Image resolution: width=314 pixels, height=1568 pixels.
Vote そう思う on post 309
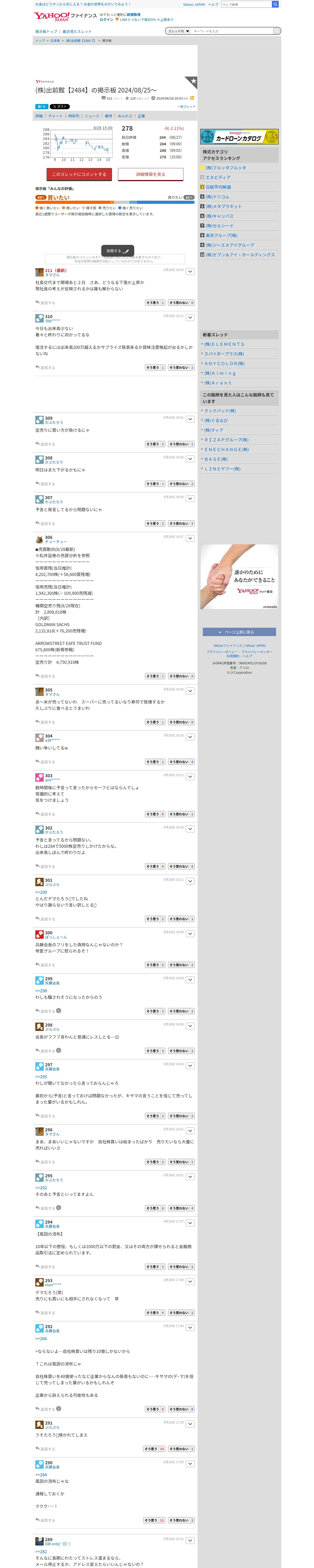[155, 444]
